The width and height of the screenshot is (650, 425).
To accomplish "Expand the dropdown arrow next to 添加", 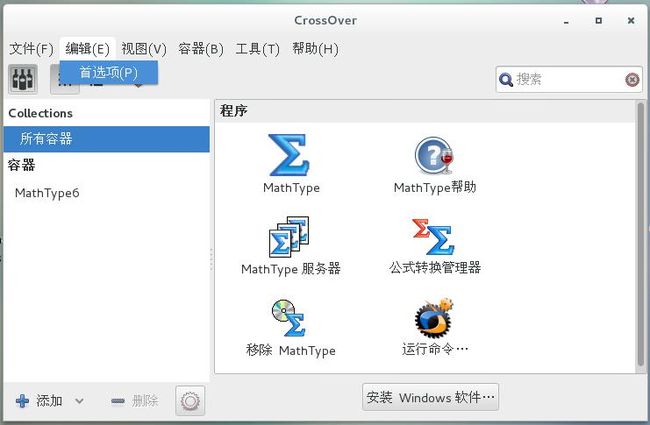I will point(79,401).
